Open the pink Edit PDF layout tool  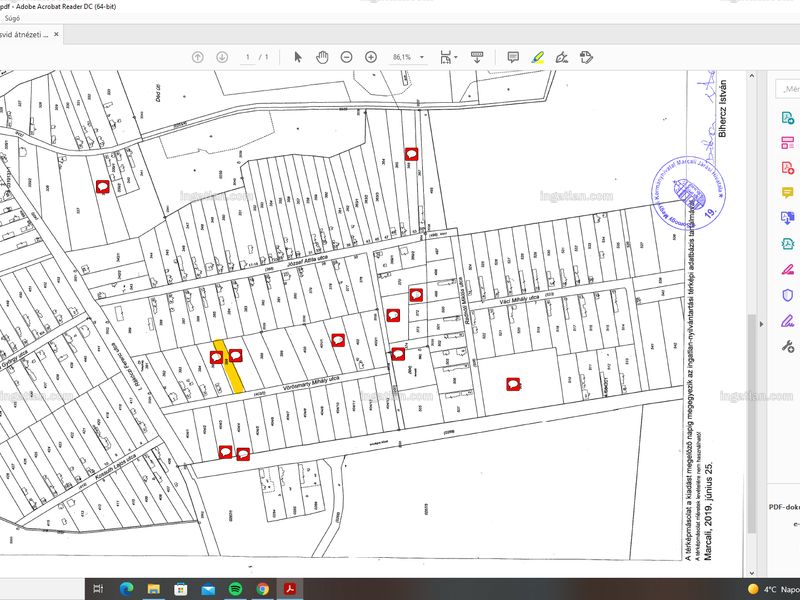pyautogui.click(x=787, y=143)
